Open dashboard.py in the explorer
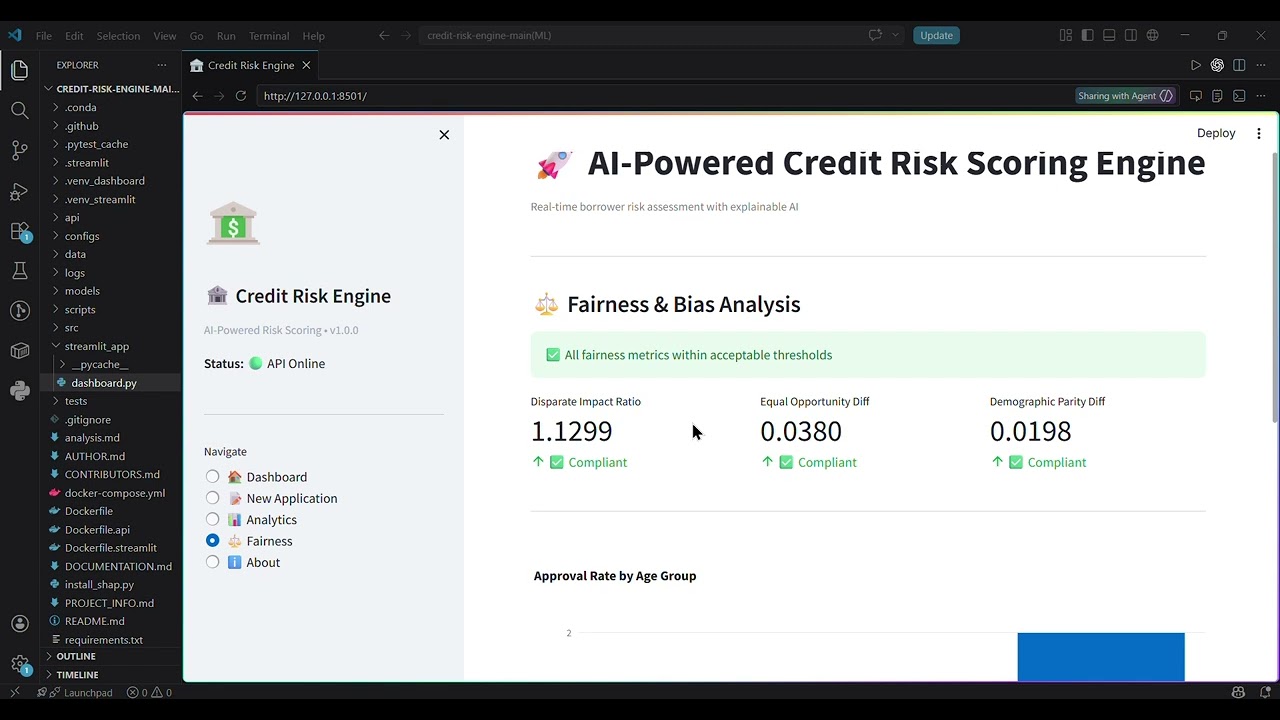Screen dimensions: 1280x720 [110, 383]
